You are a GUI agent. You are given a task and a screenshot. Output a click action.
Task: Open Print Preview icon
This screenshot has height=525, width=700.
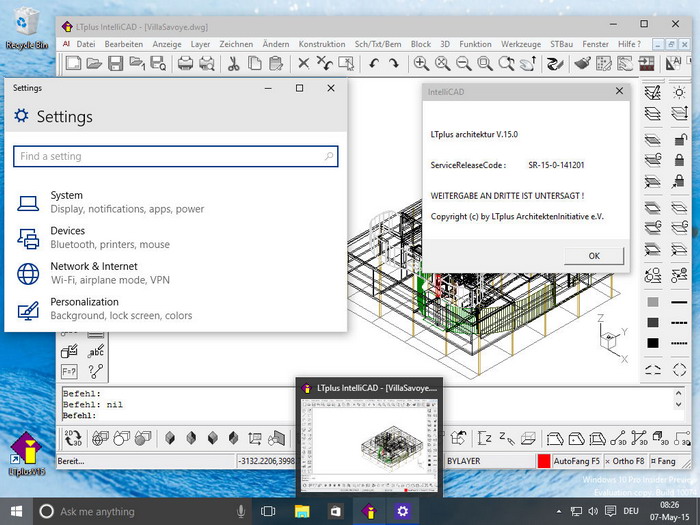[x=207, y=63]
